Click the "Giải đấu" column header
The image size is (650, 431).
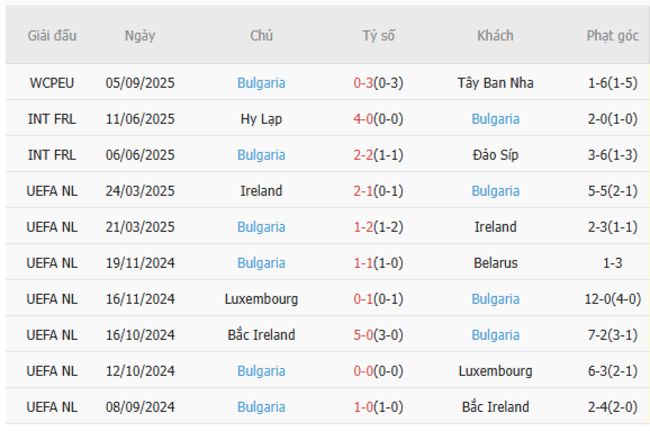(x=52, y=36)
